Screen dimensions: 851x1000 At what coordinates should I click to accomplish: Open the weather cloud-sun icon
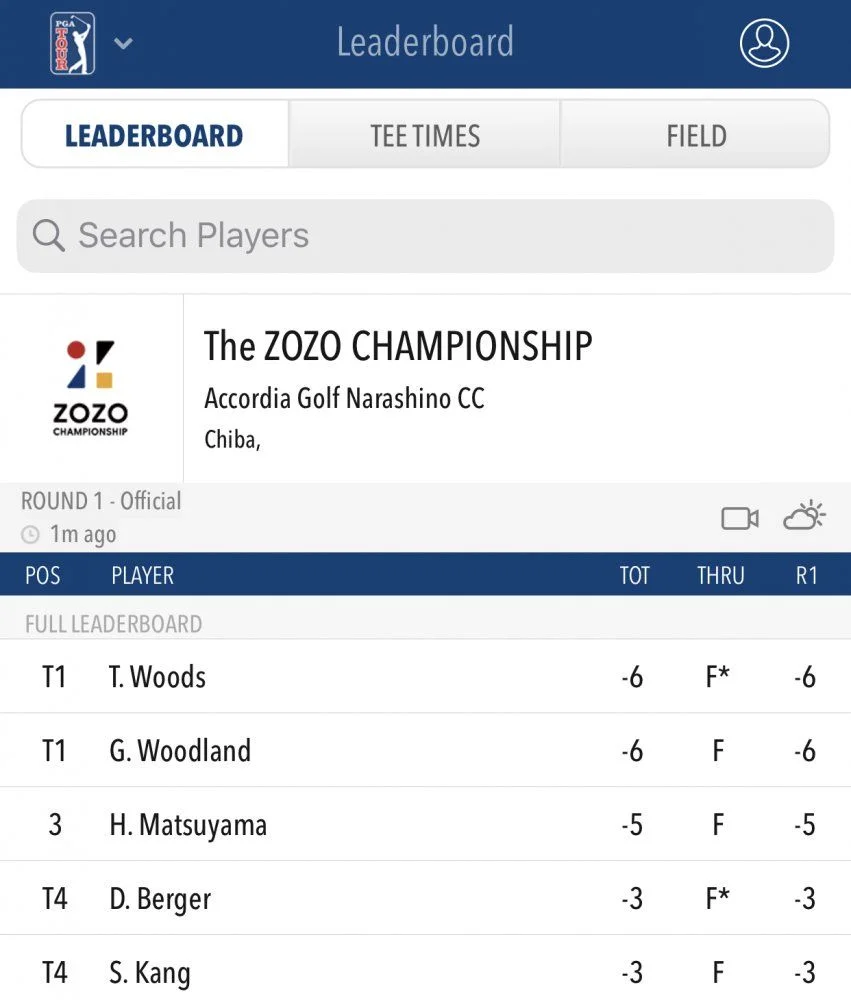click(x=804, y=516)
